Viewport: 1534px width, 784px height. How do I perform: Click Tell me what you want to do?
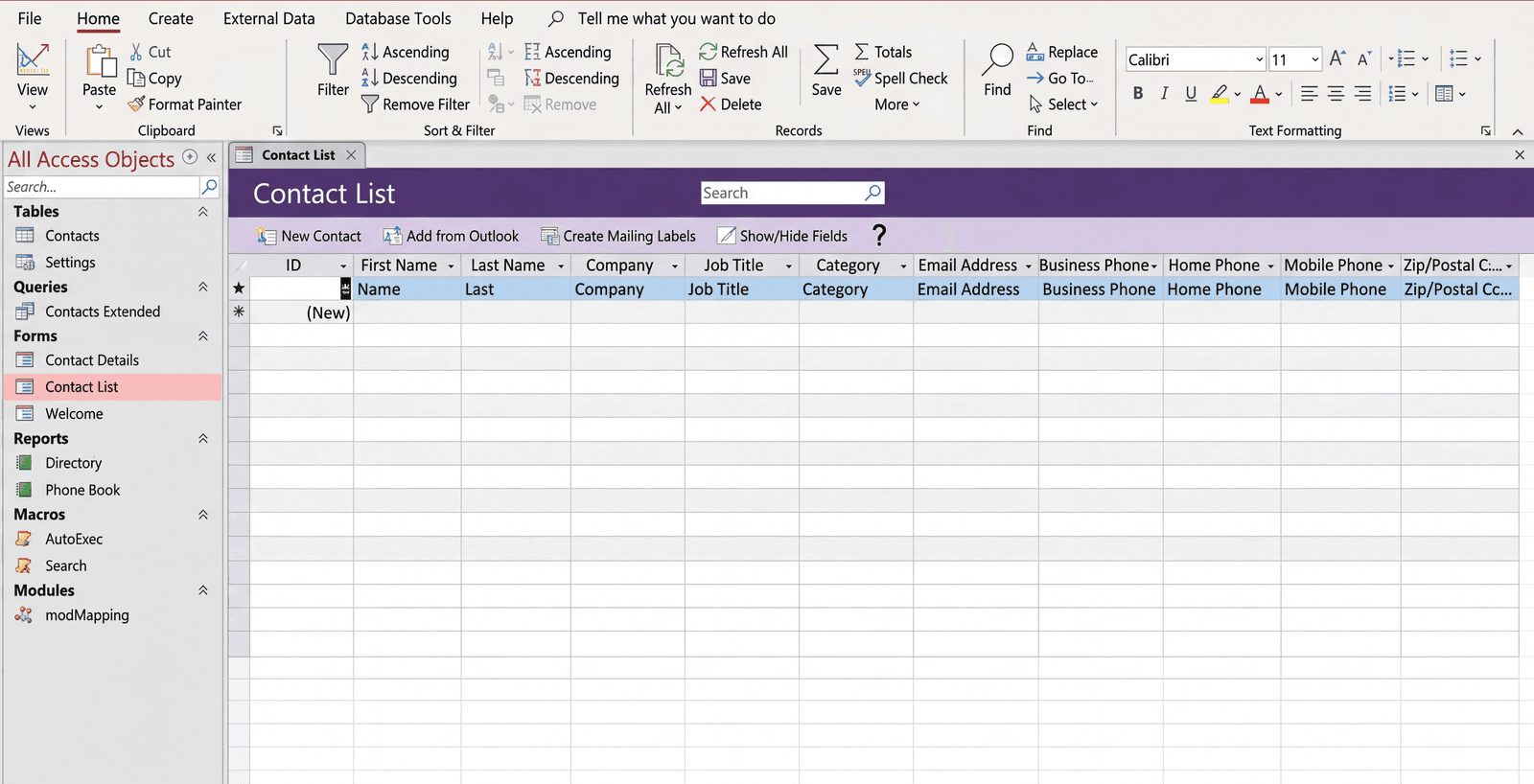[x=676, y=18]
